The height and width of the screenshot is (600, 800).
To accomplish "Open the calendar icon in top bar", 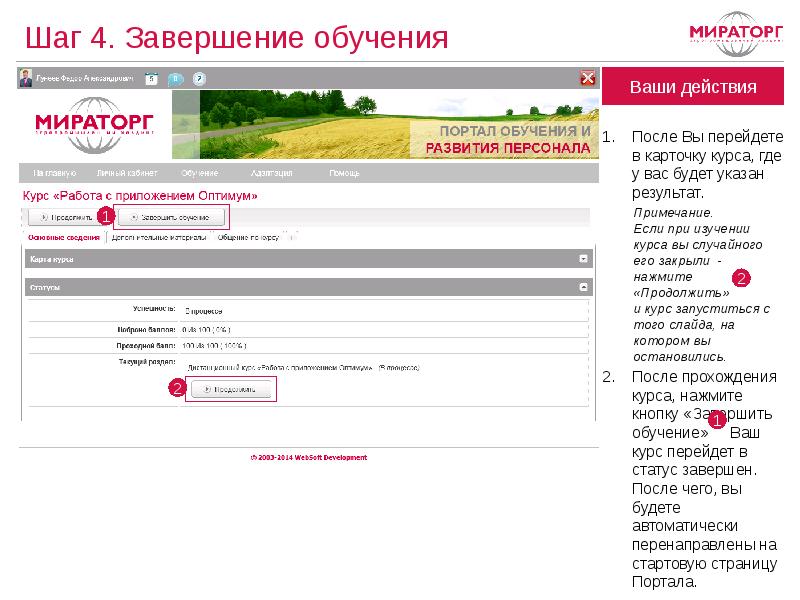I will (151, 78).
